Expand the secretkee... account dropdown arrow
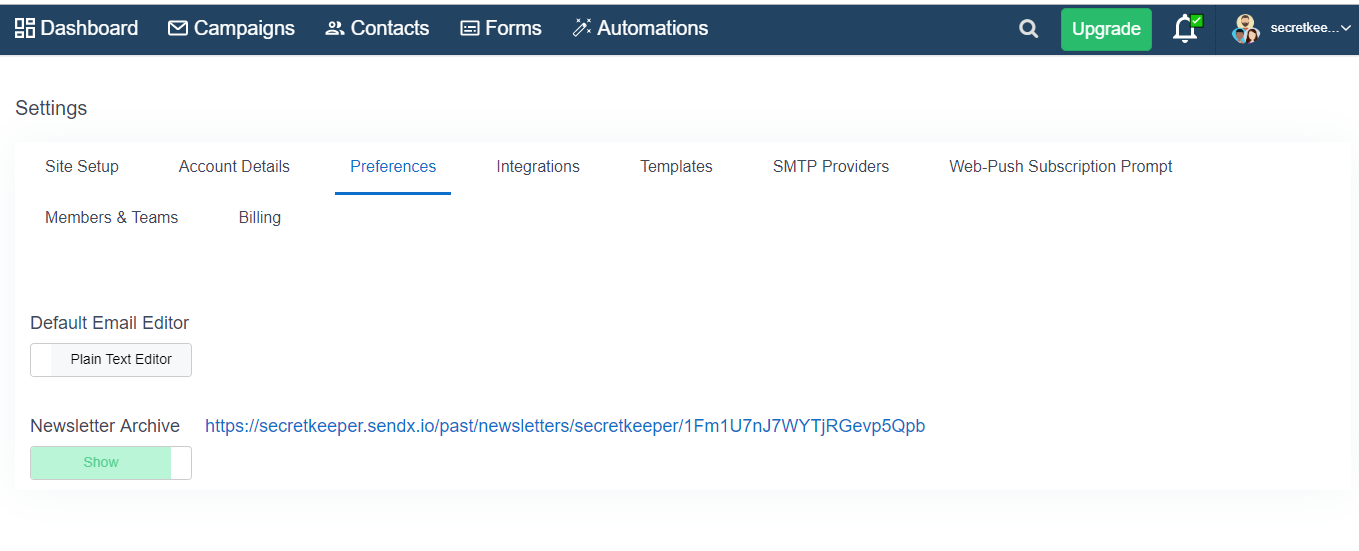This screenshot has width=1359, height=551. [1345, 28]
